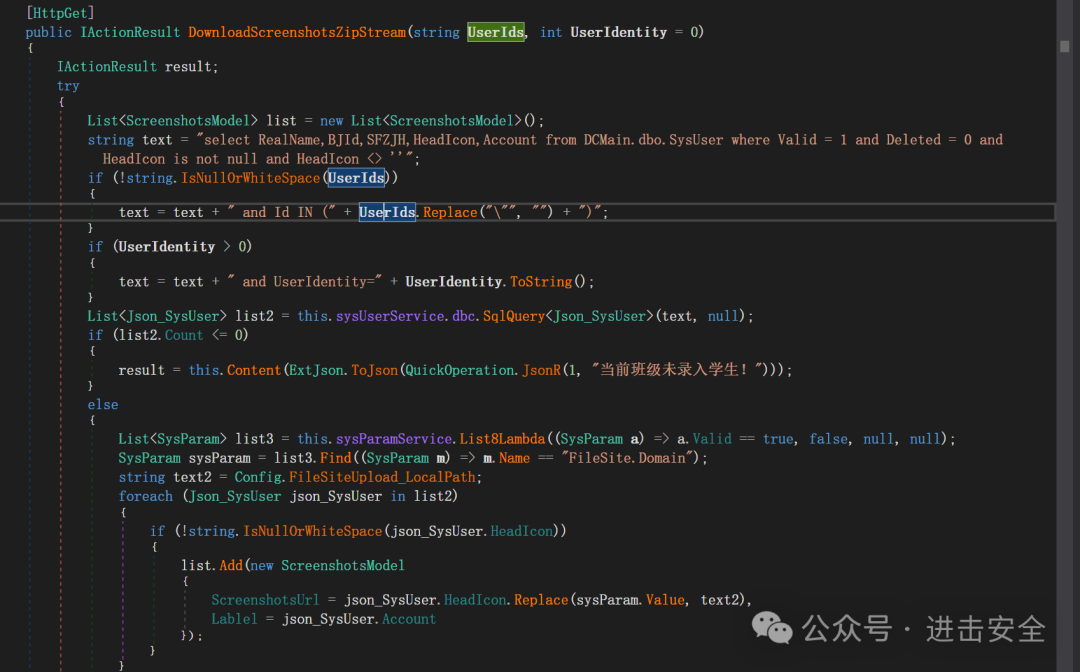Click the try keyword
The image size is (1080, 672).
point(68,86)
